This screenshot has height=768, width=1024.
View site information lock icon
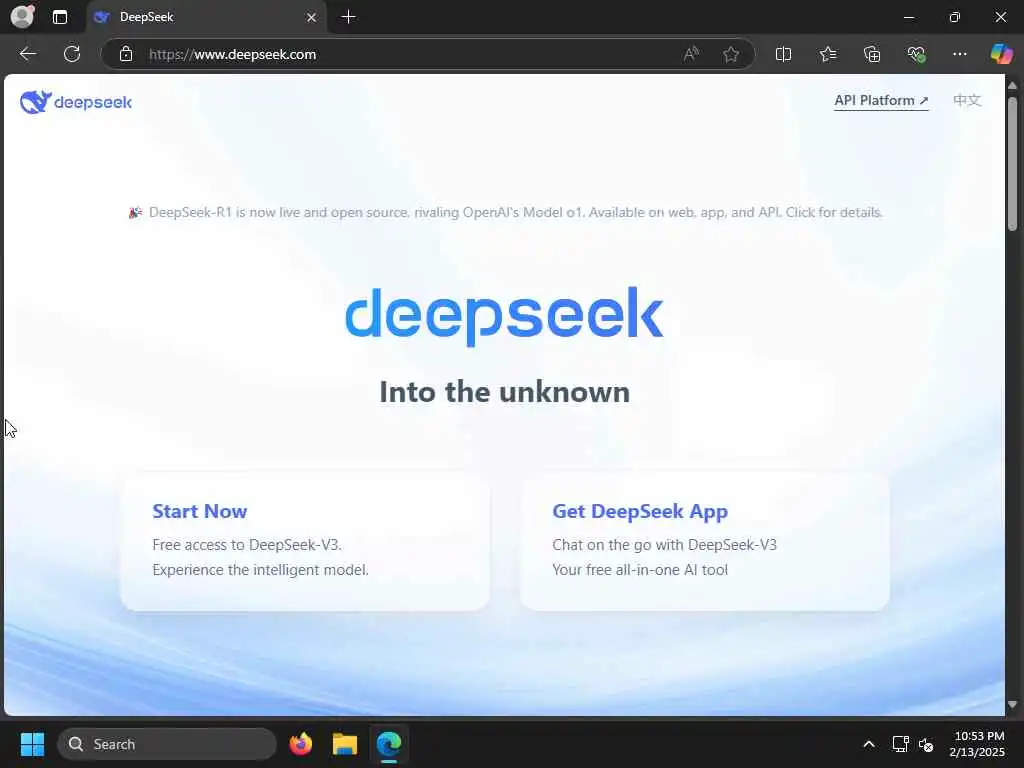coord(125,54)
